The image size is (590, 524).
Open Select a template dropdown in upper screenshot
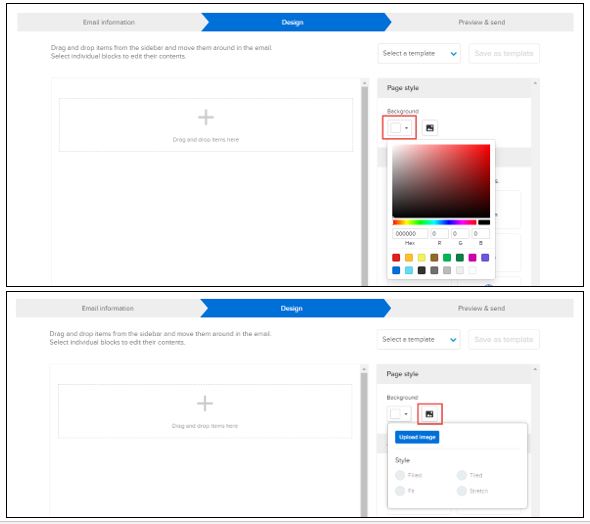coord(419,53)
